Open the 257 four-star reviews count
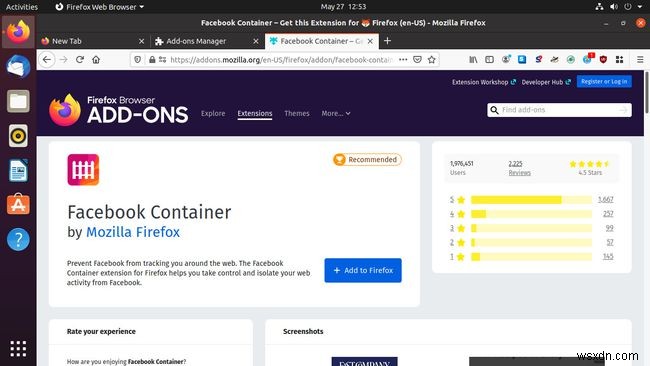Viewport: 650px width, 366px height. click(x=608, y=214)
